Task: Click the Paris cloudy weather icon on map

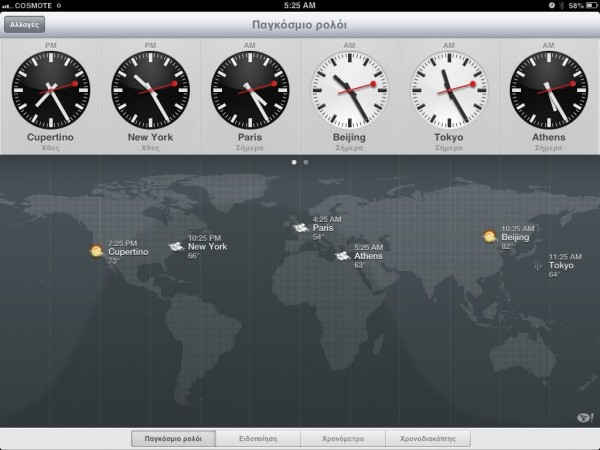Action: click(x=301, y=228)
